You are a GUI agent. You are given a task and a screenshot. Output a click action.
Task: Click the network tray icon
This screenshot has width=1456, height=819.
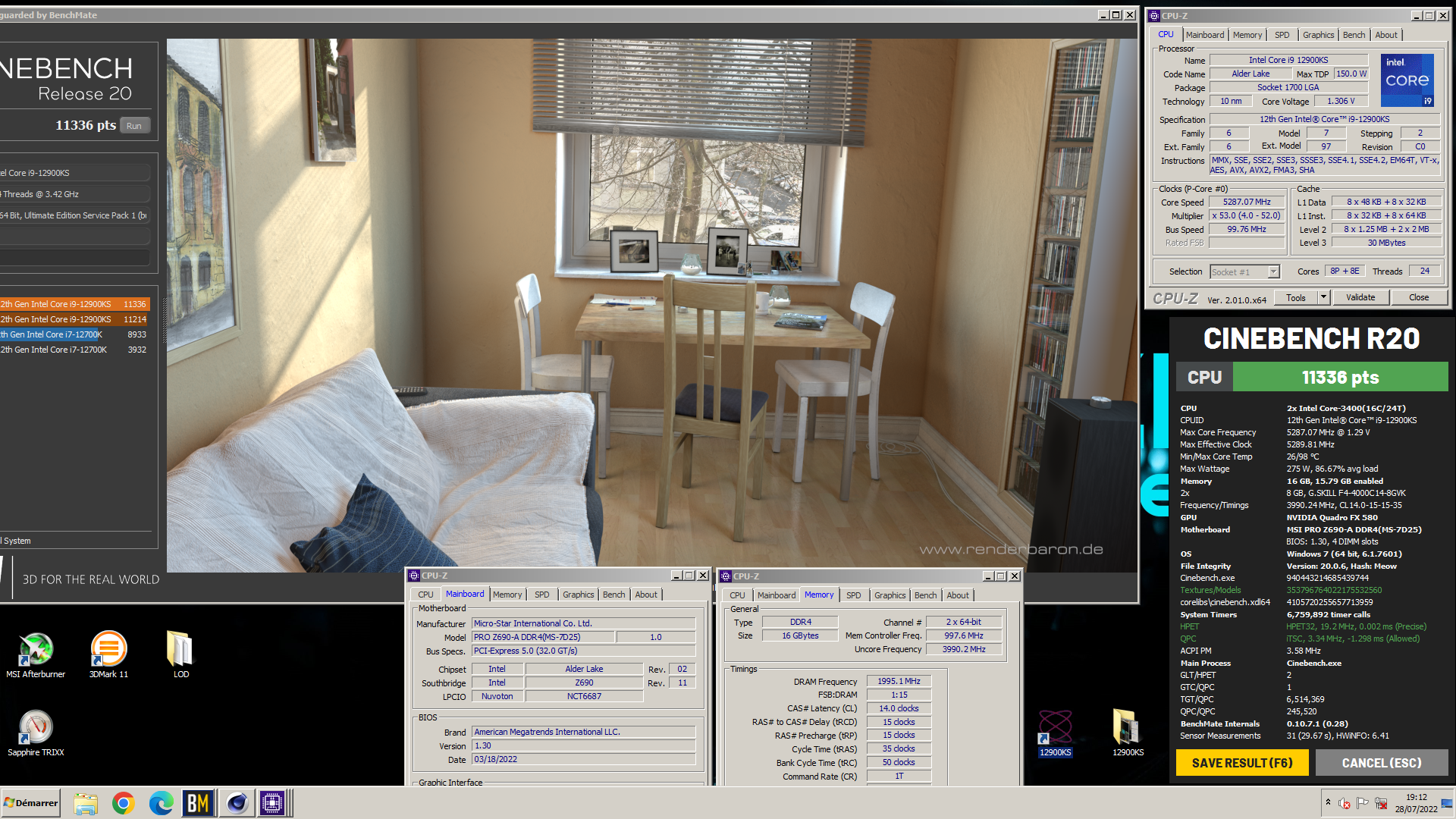pyautogui.click(x=1381, y=803)
